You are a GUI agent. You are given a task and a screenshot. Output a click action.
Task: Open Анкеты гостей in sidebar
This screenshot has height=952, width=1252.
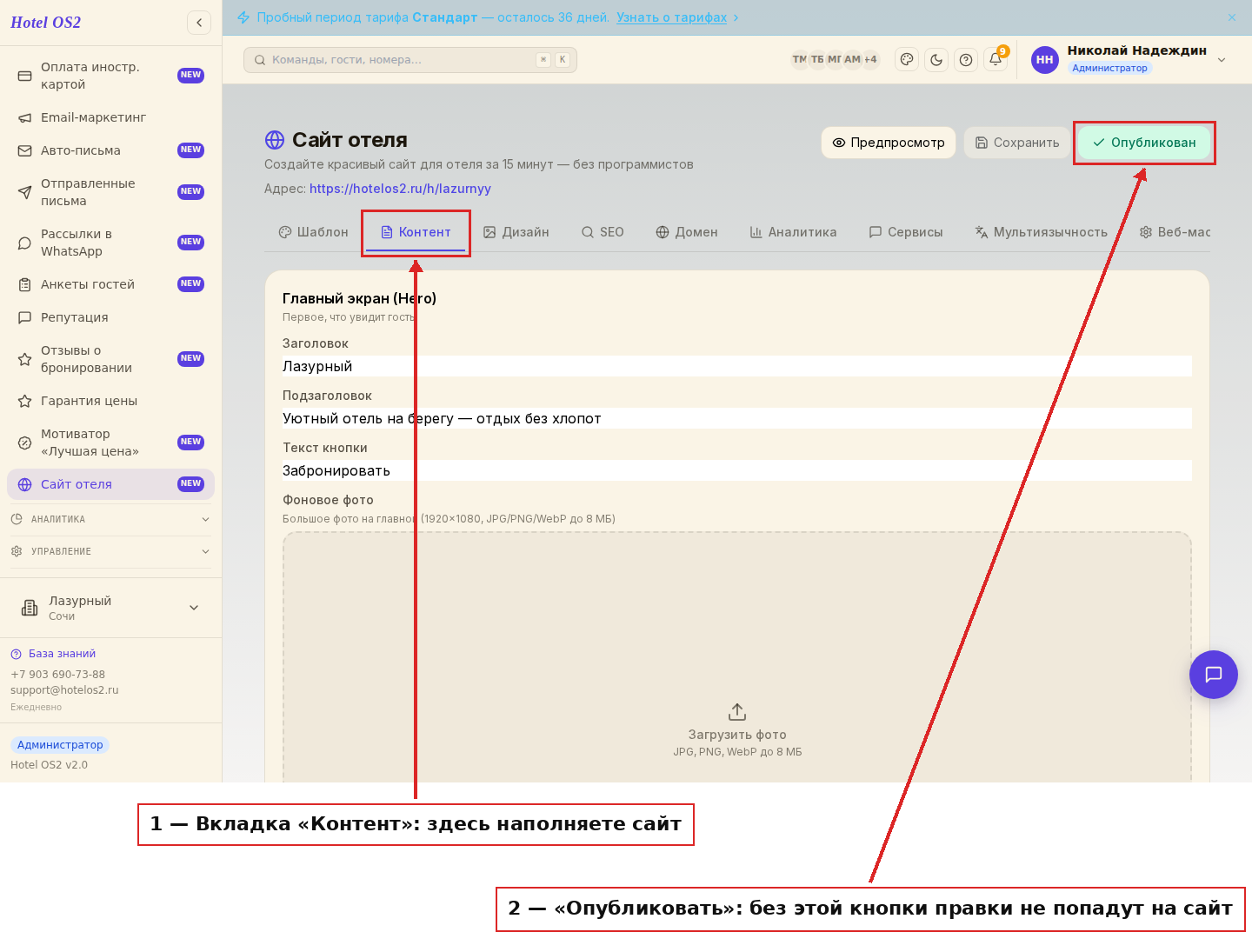point(110,284)
